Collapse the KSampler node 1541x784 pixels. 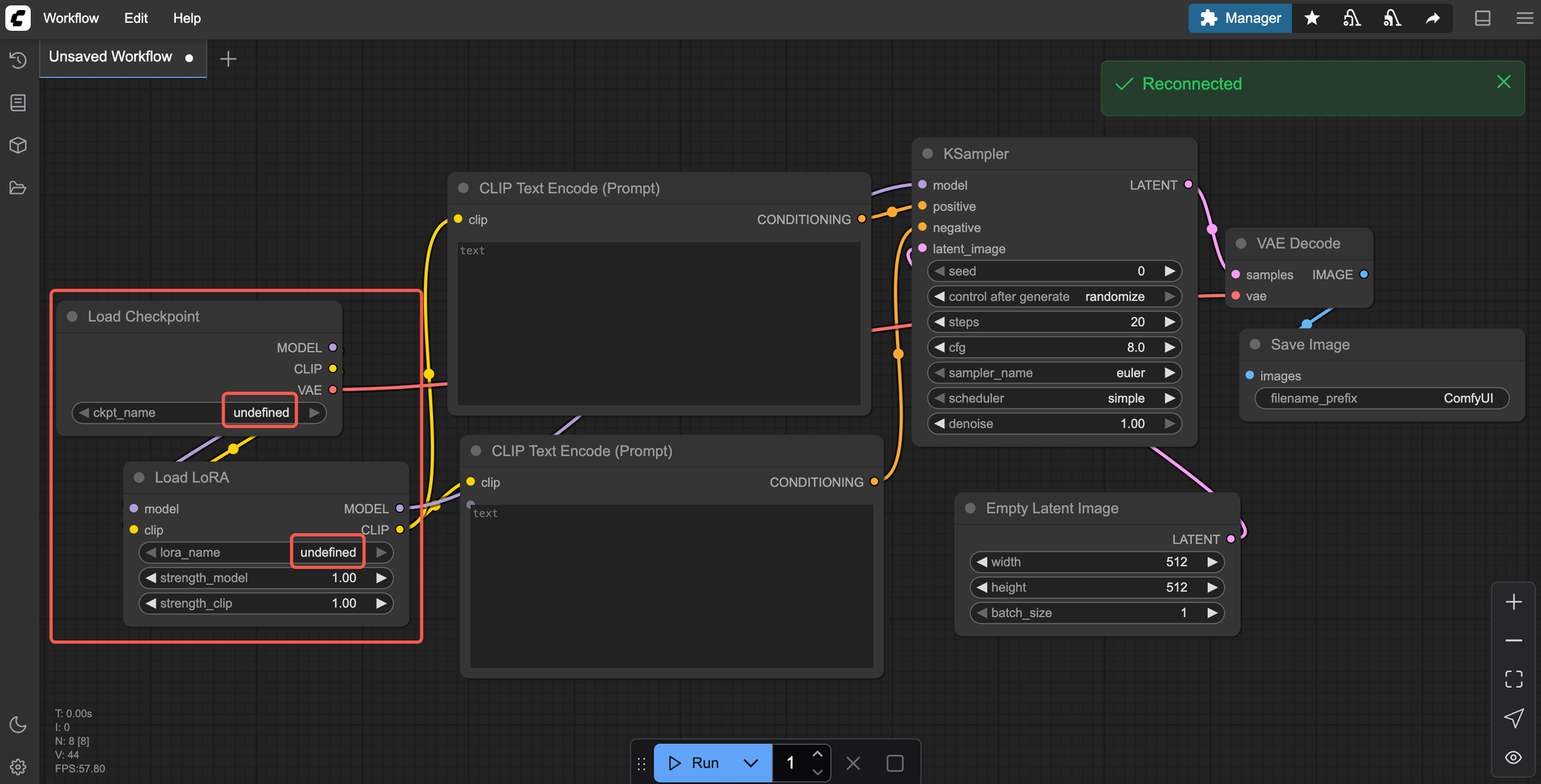click(928, 153)
